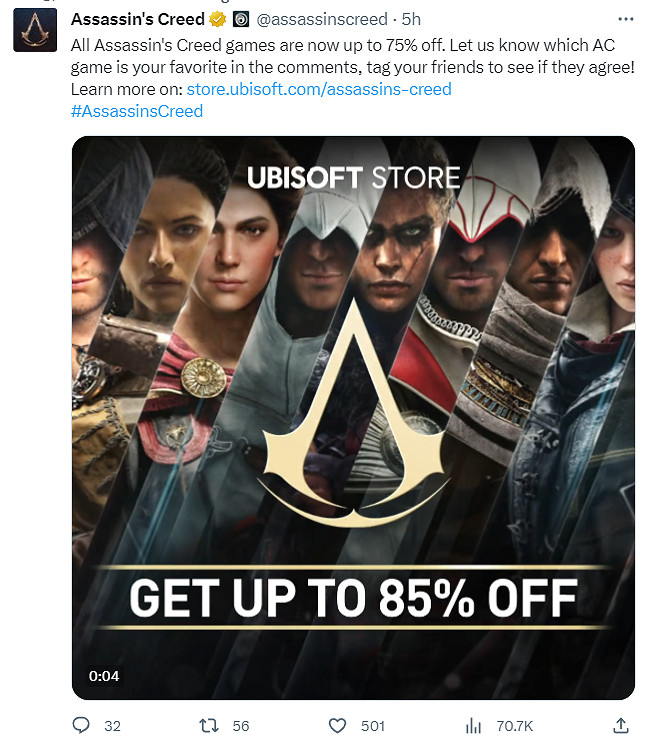Click the #AssassinsCreed hashtag
The image size is (652, 744).
click(137, 111)
